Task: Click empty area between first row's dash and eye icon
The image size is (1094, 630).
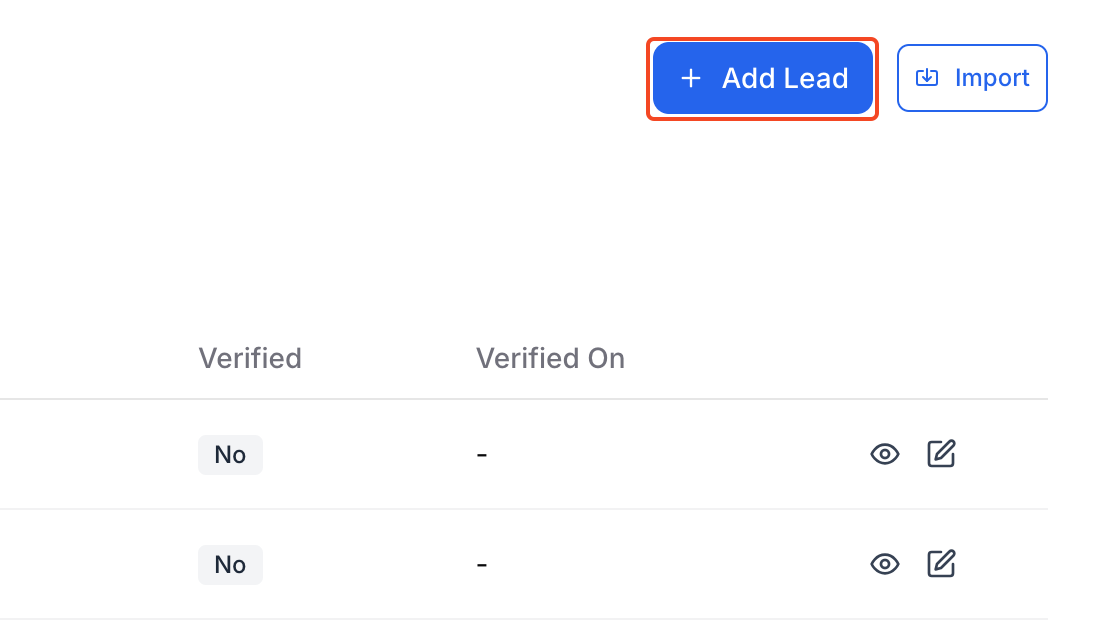Action: pos(677,455)
